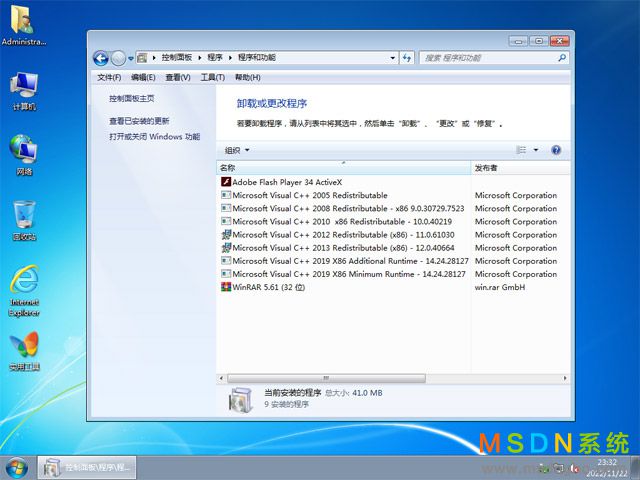Click the change view icon
The image size is (640, 480).
click(x=521, y=150)
